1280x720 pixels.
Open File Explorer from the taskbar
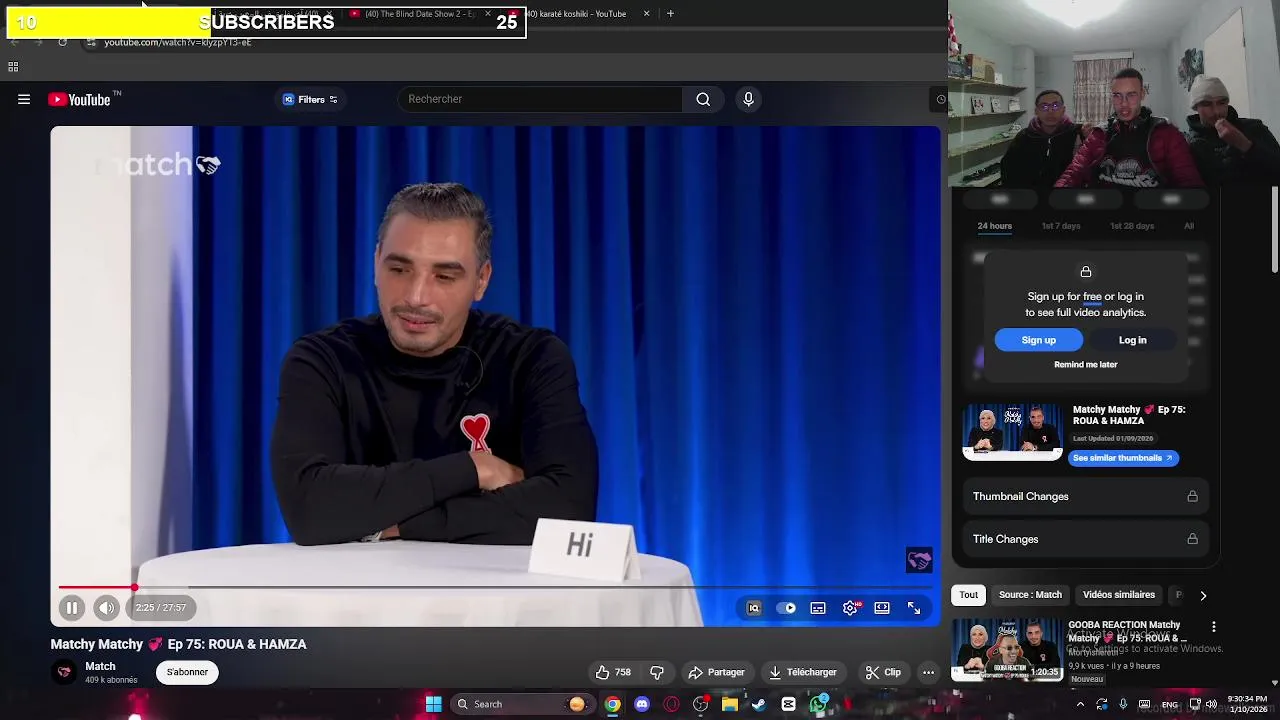tap(730, 704)
